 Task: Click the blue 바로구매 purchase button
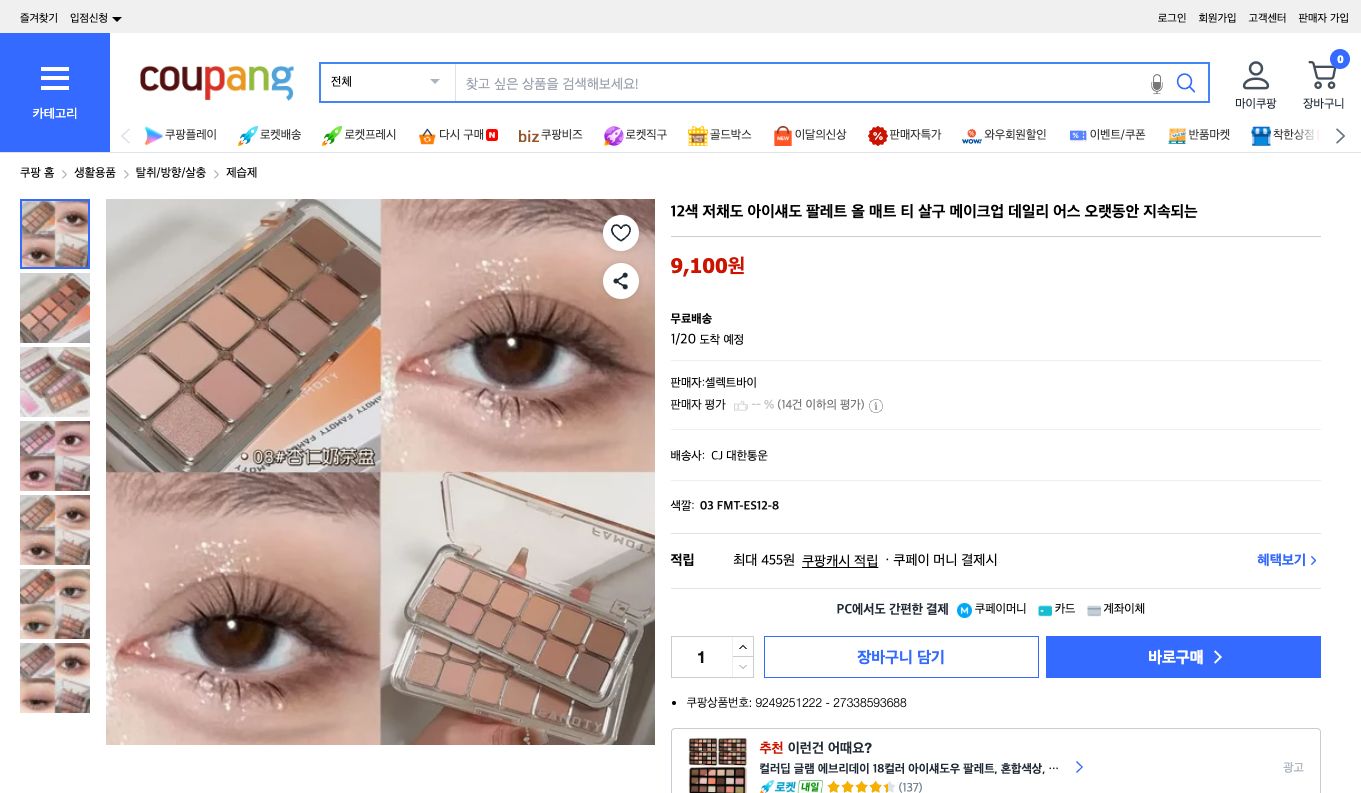pyautogui.click(x=1183, y=657)
